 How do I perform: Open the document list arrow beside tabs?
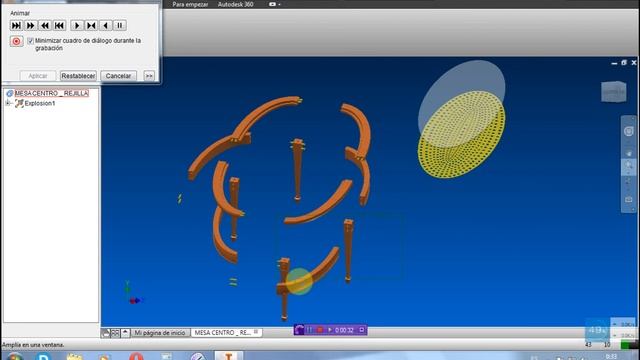pyautogui.click(x=125, y=333)
